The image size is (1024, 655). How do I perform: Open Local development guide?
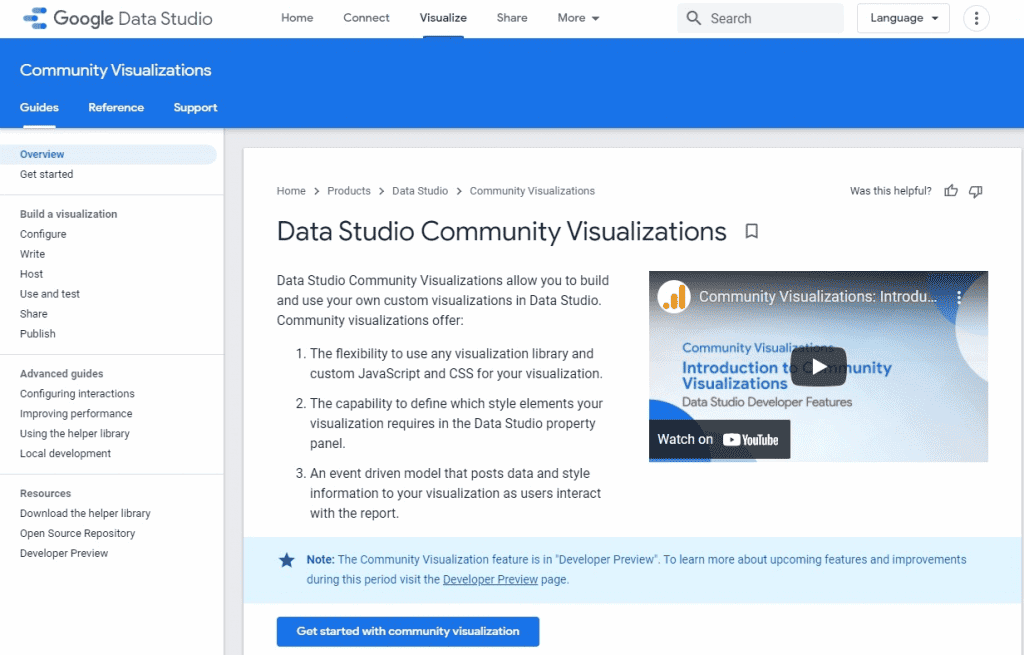click(65, 453)
